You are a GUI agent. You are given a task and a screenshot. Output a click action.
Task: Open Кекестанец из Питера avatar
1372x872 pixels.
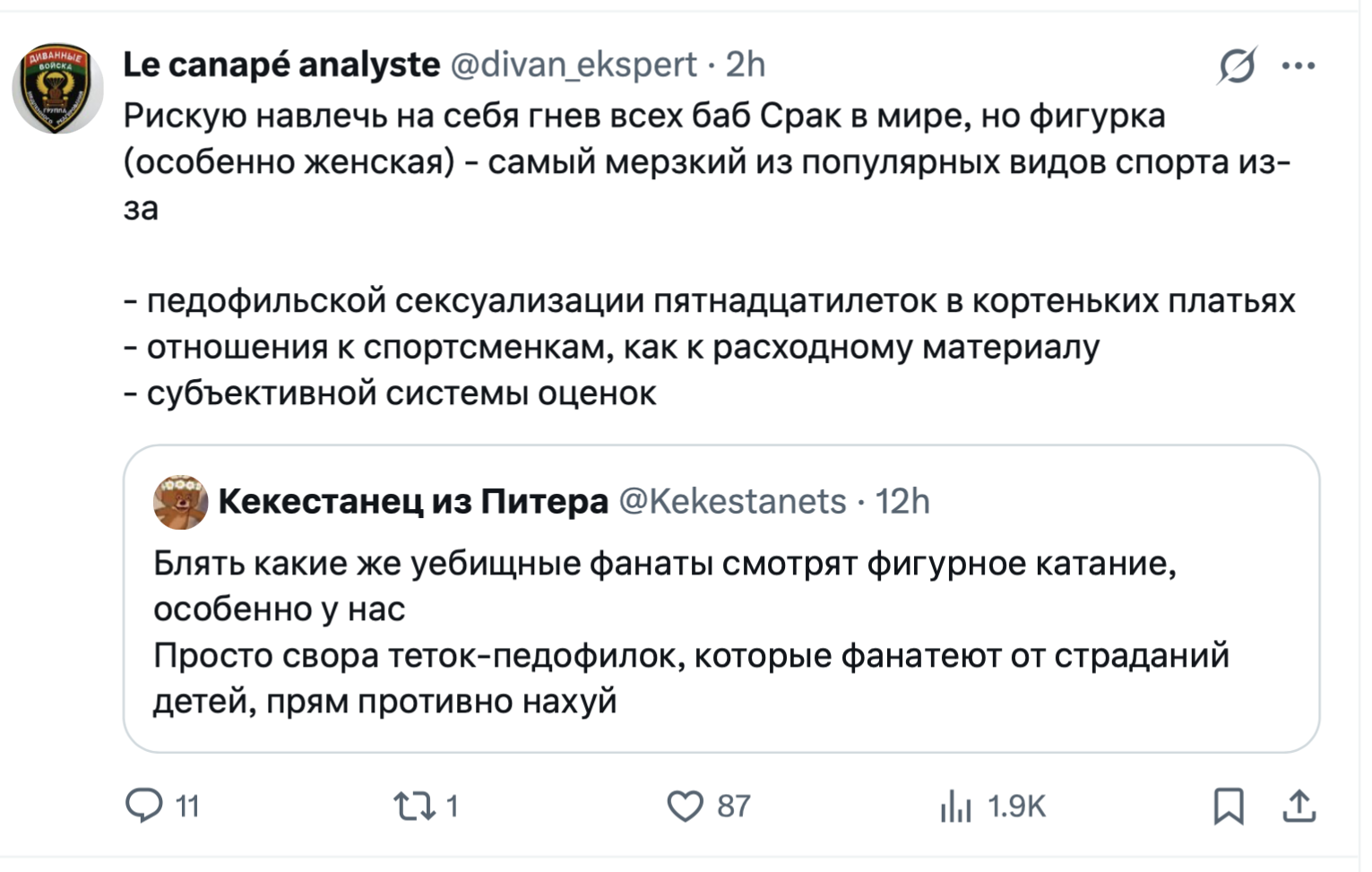[180, 502]
